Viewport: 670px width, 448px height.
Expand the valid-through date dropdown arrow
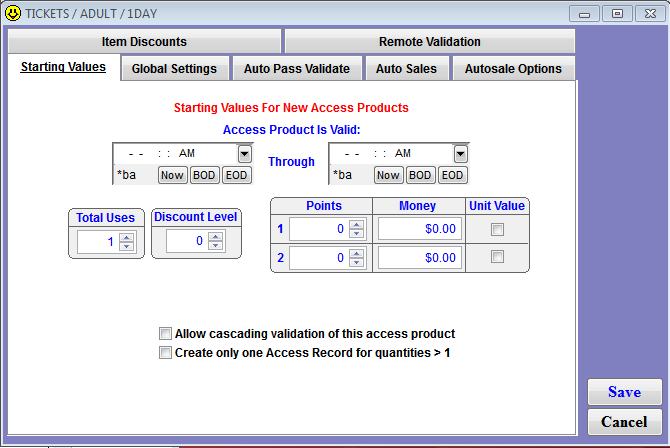coord(461,154)
